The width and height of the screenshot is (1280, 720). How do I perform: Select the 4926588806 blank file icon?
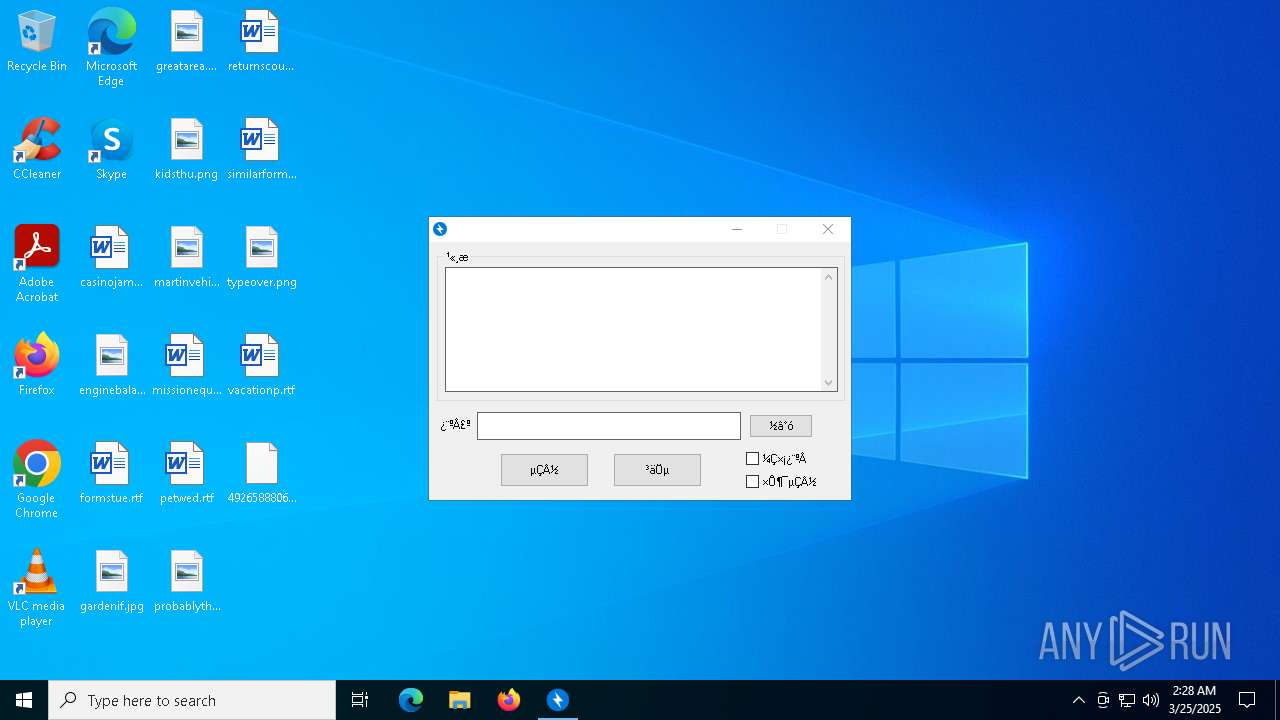(261, 473)
